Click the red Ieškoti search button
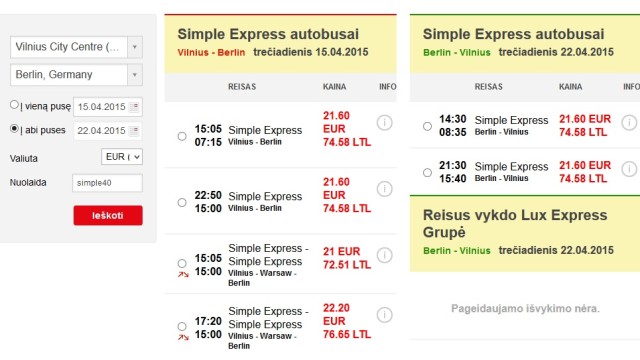The height and width of the screenshot is (360, 640). click(108, 215)
